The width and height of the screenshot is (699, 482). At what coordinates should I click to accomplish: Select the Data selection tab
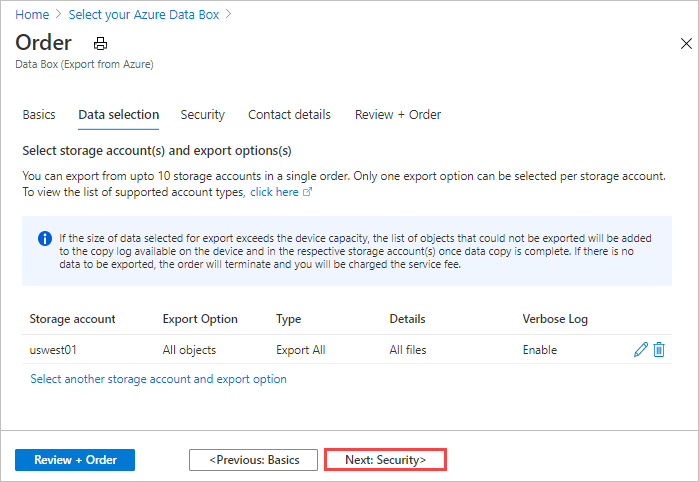[x=118, y=115]
